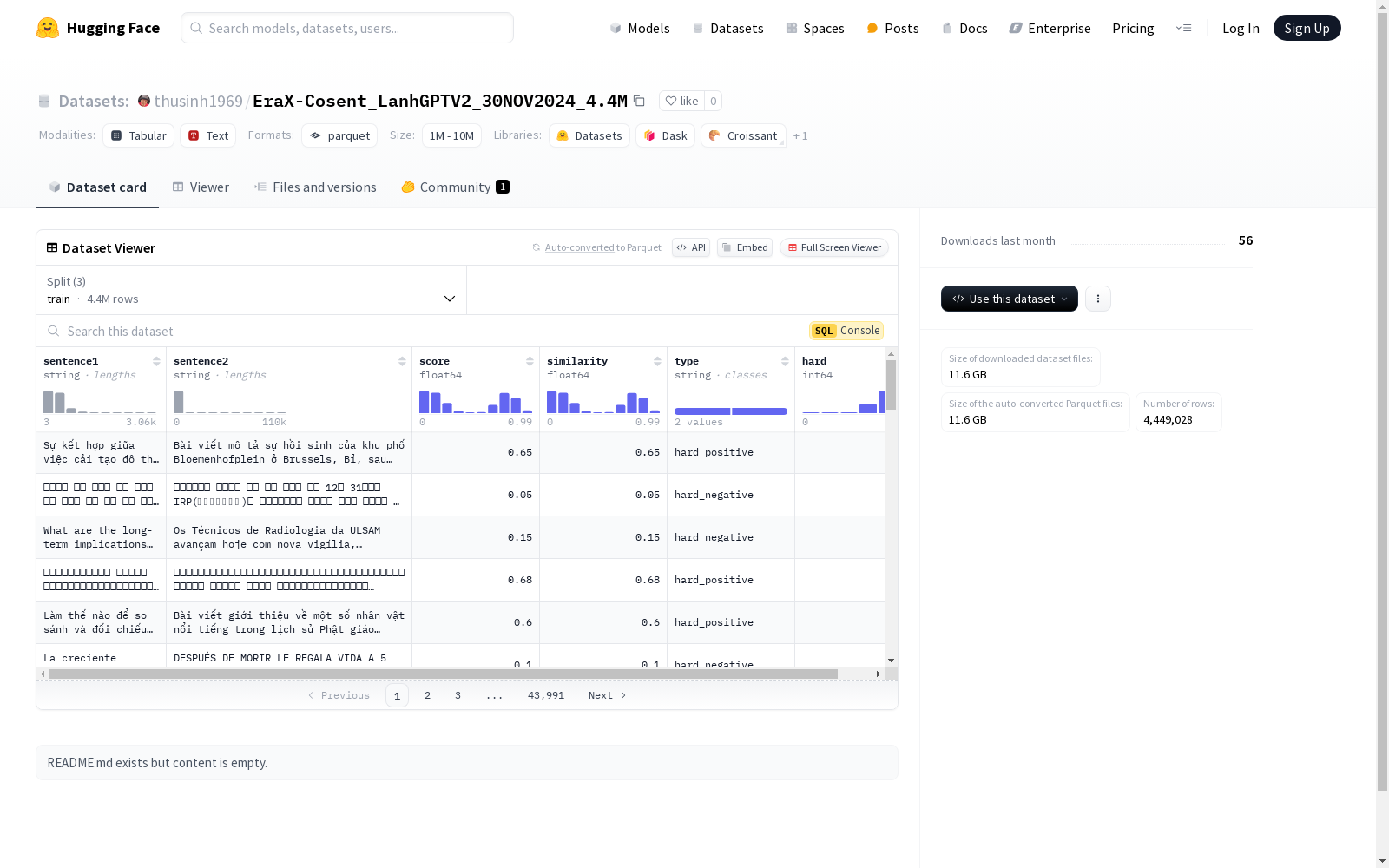
Task: Click the heart like button
Action: coord(681,101)
